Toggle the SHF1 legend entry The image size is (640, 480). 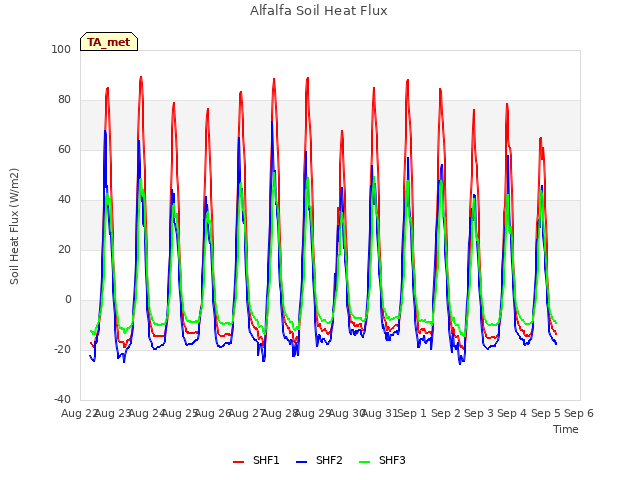pos(256,460)
